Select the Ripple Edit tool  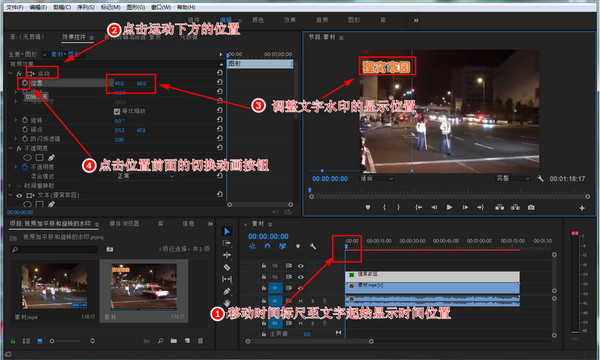(x=227, y=255)
